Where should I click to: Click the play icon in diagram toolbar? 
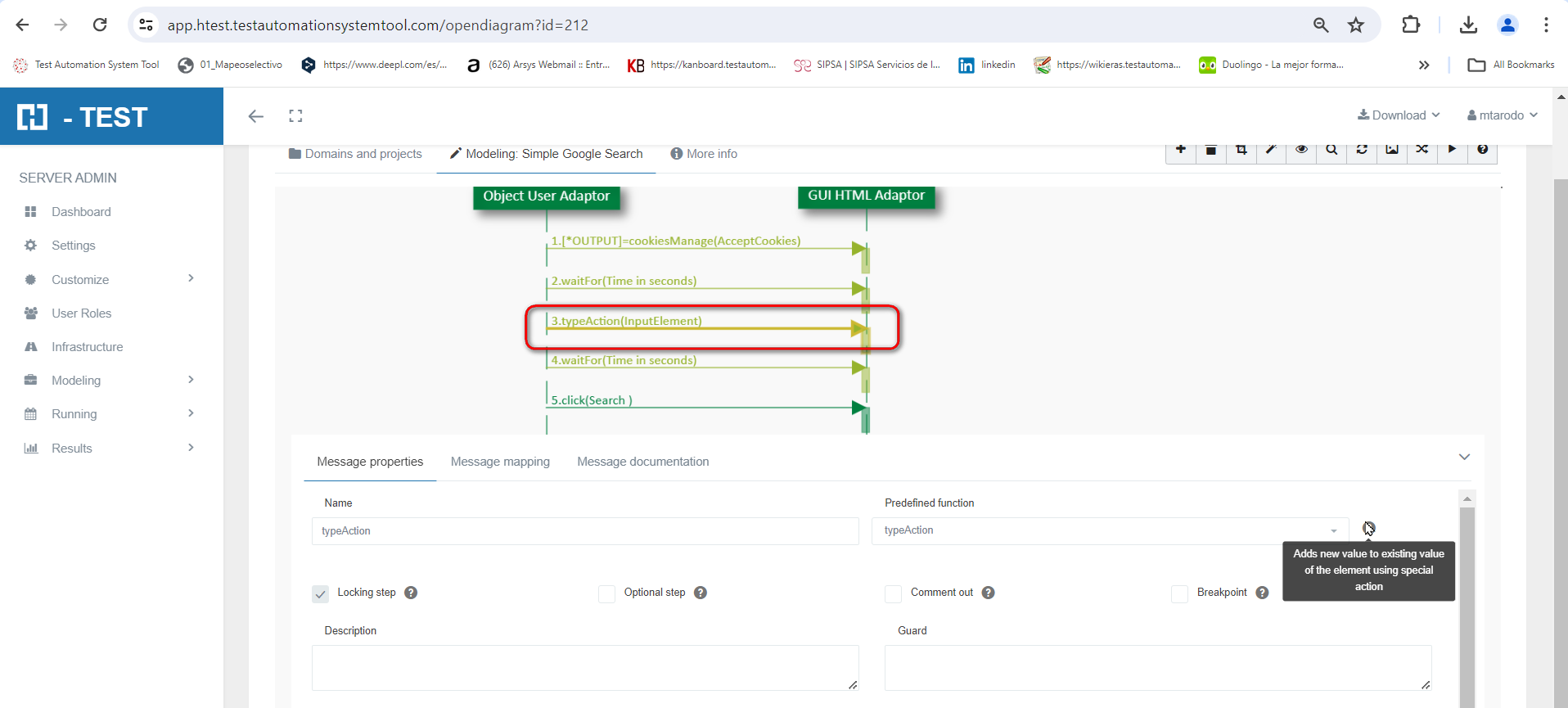coord(1452,150)
